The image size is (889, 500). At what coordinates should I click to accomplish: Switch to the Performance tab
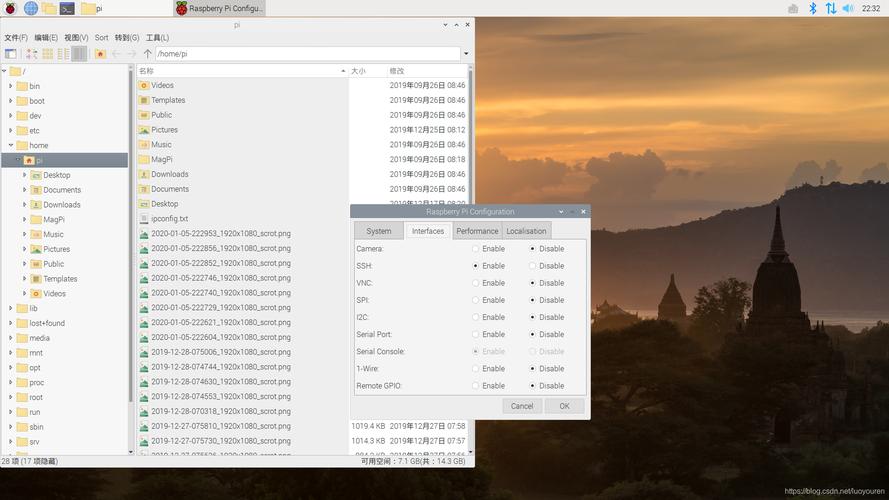[x=477, y=231]
